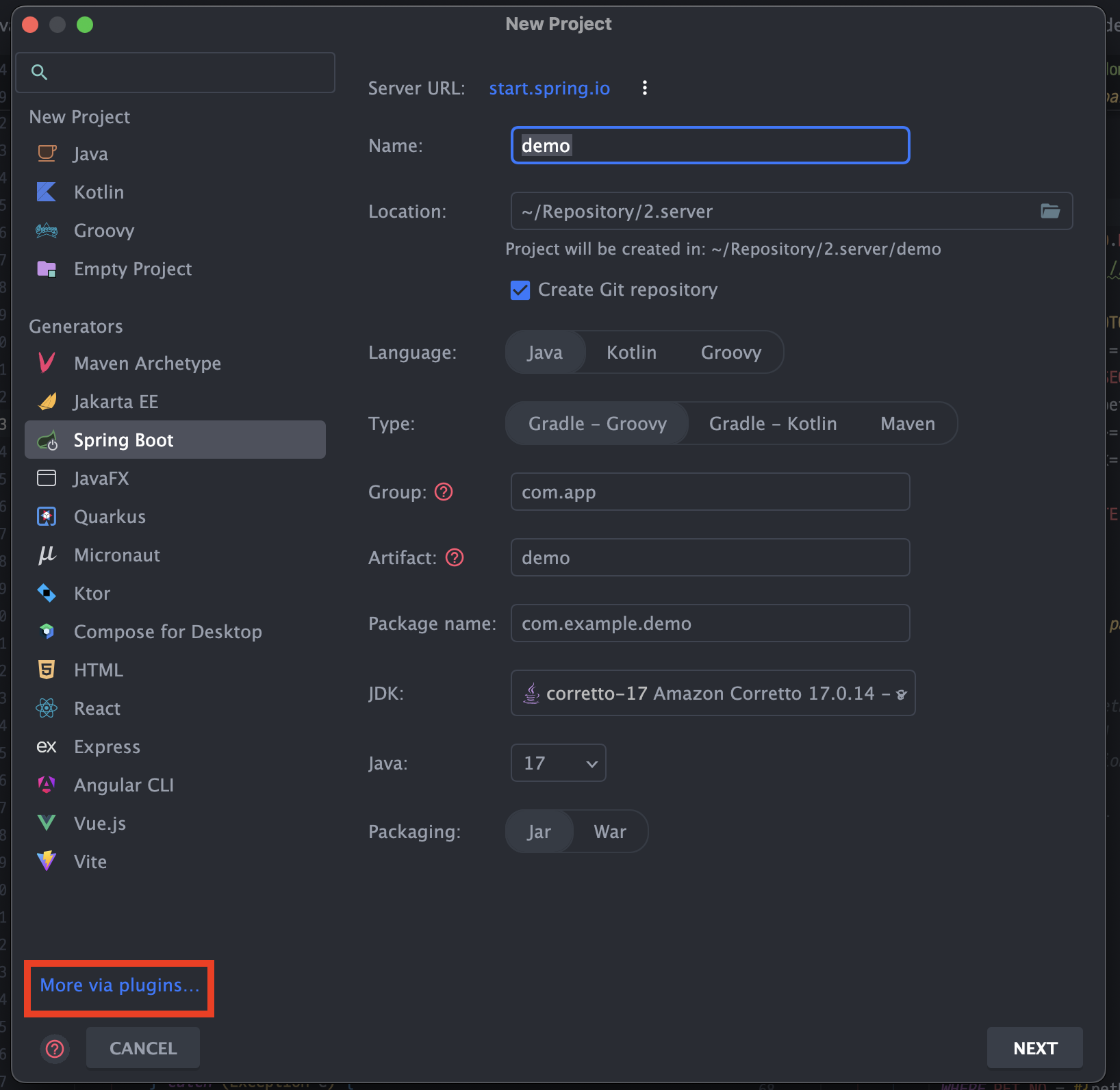Select Spring Boot generator label

[x=123, y=440]
